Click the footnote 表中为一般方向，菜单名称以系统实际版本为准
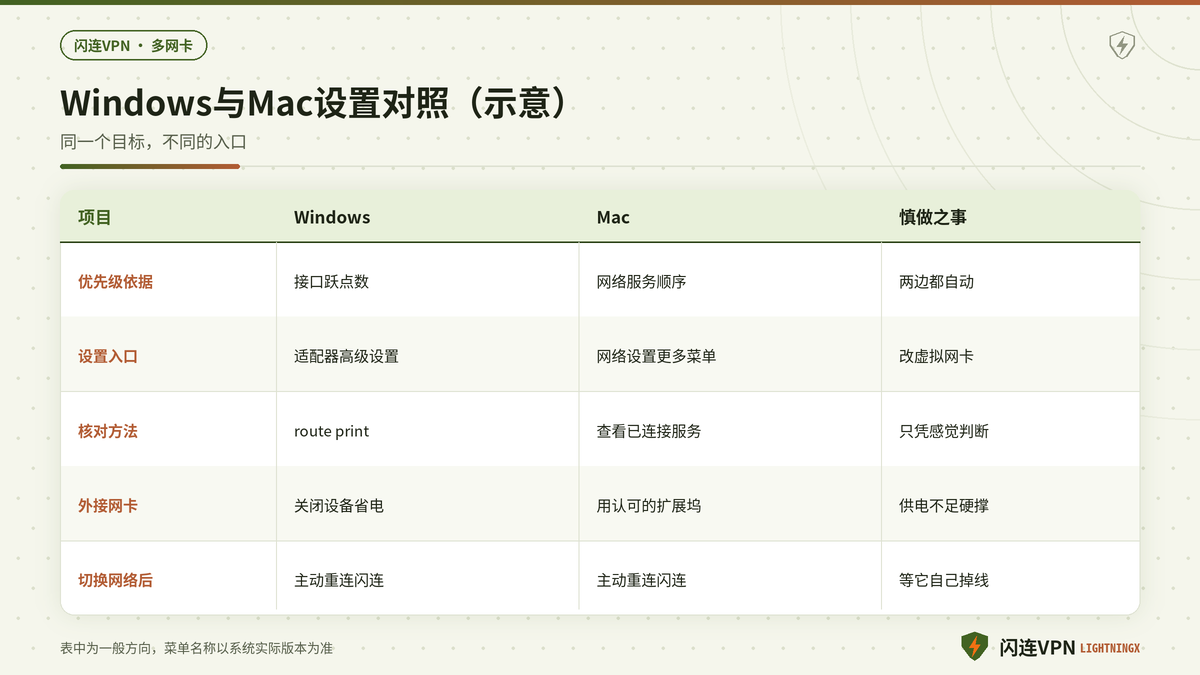Image resolution: width=1200 pixels, height=675 pixels. (x=196, y=648)
